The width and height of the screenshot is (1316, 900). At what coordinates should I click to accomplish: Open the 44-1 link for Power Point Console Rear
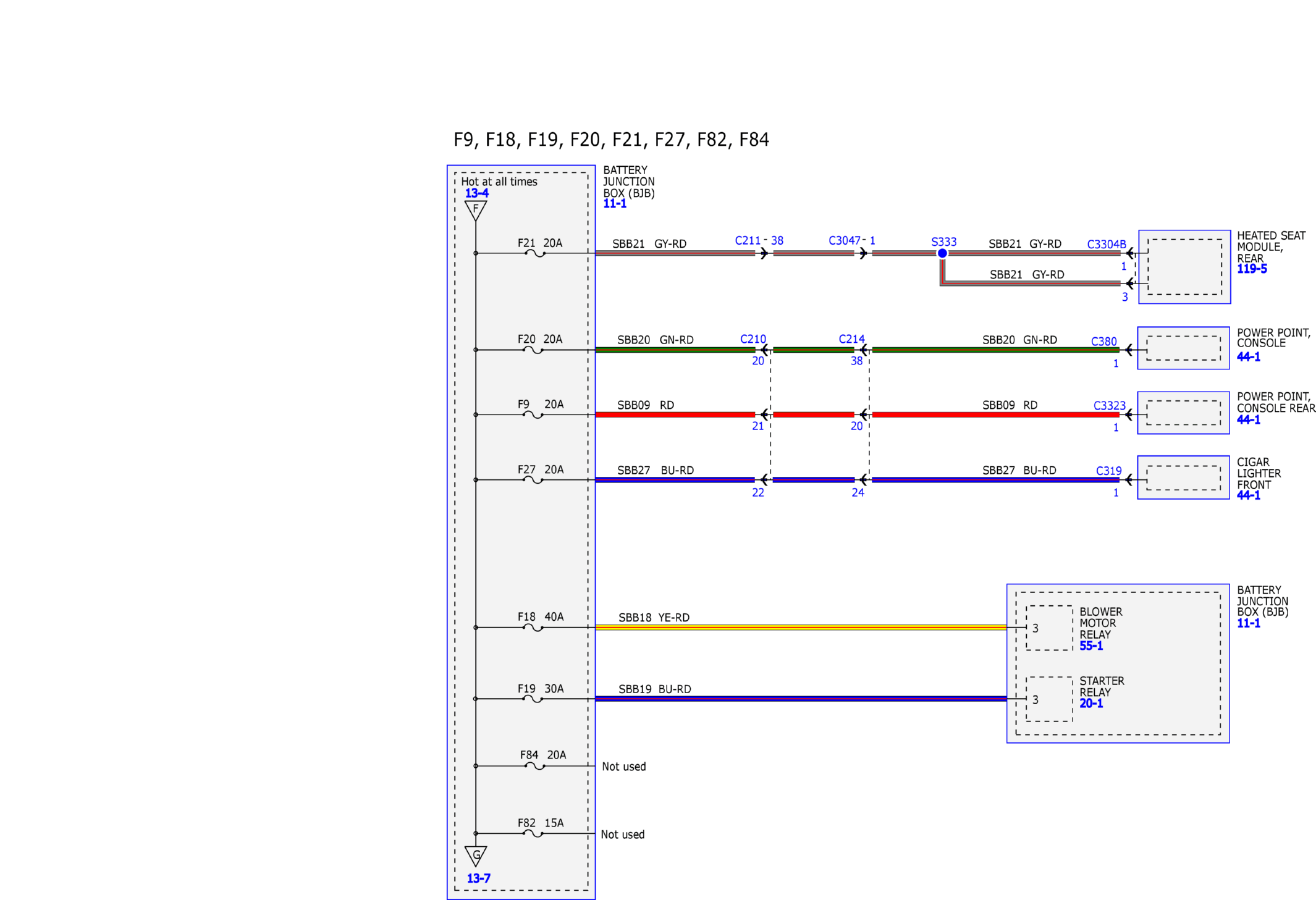(1249, 420)
